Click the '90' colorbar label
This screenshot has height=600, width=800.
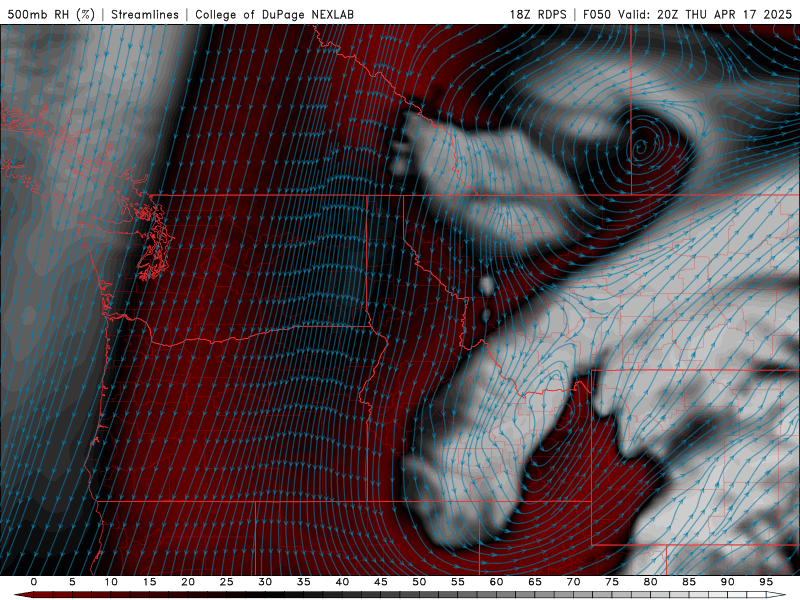click(x=728, y=582)
